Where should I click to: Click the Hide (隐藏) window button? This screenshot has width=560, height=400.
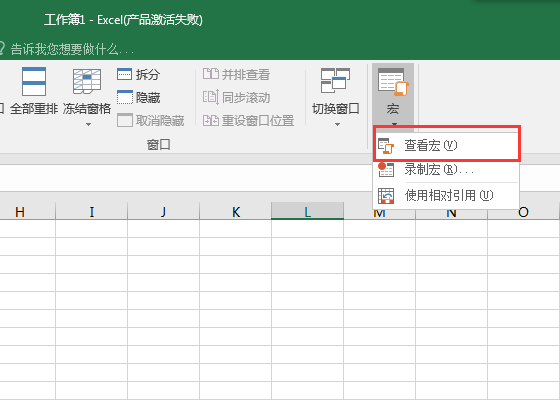[139, 98]
